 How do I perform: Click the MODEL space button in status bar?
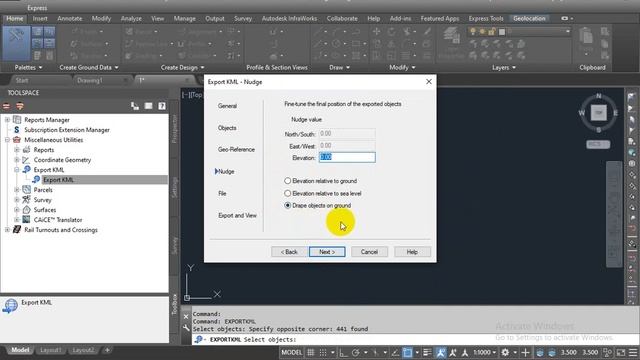point(291,352)
